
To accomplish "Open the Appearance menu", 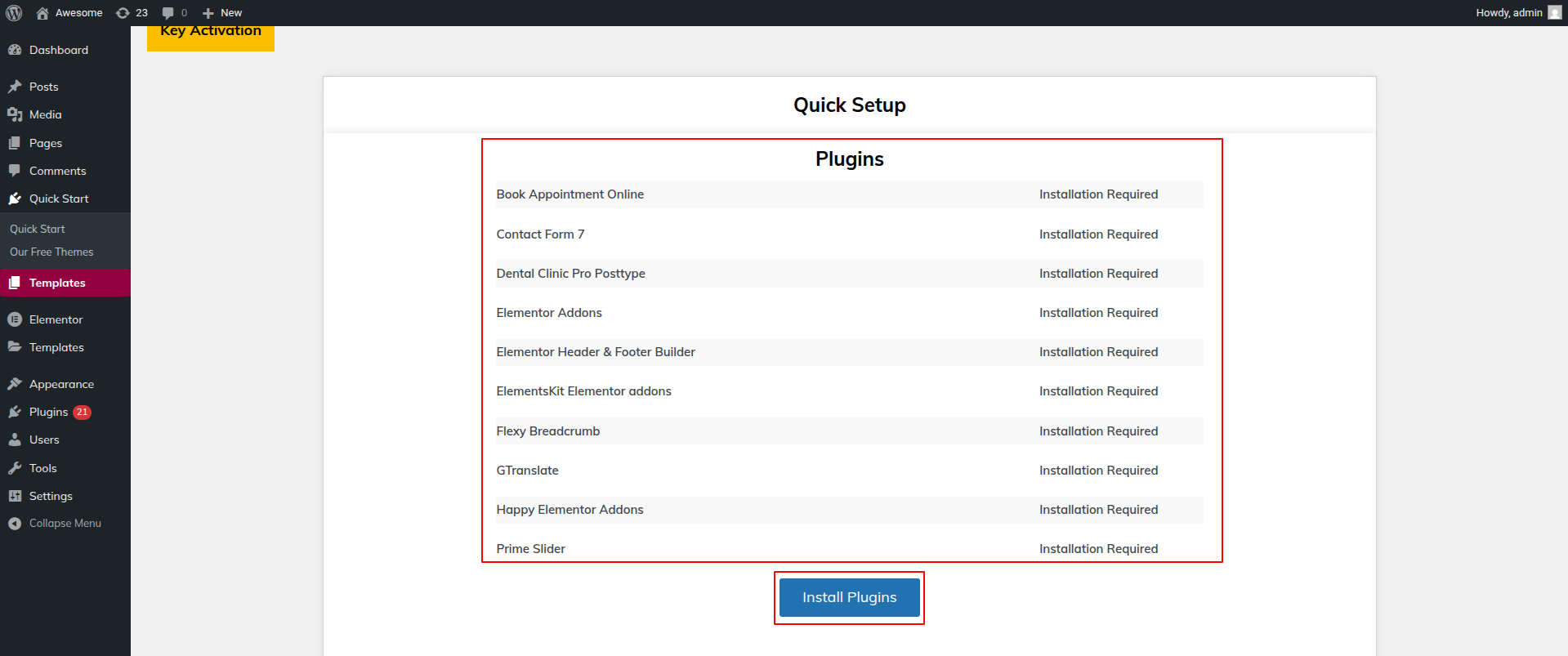I will pos(61,384).
